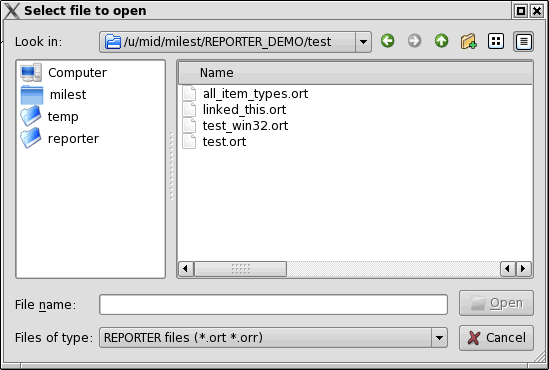Click the folder icon beside reporter
Screen dimensions: 549x370
(31, 138)
